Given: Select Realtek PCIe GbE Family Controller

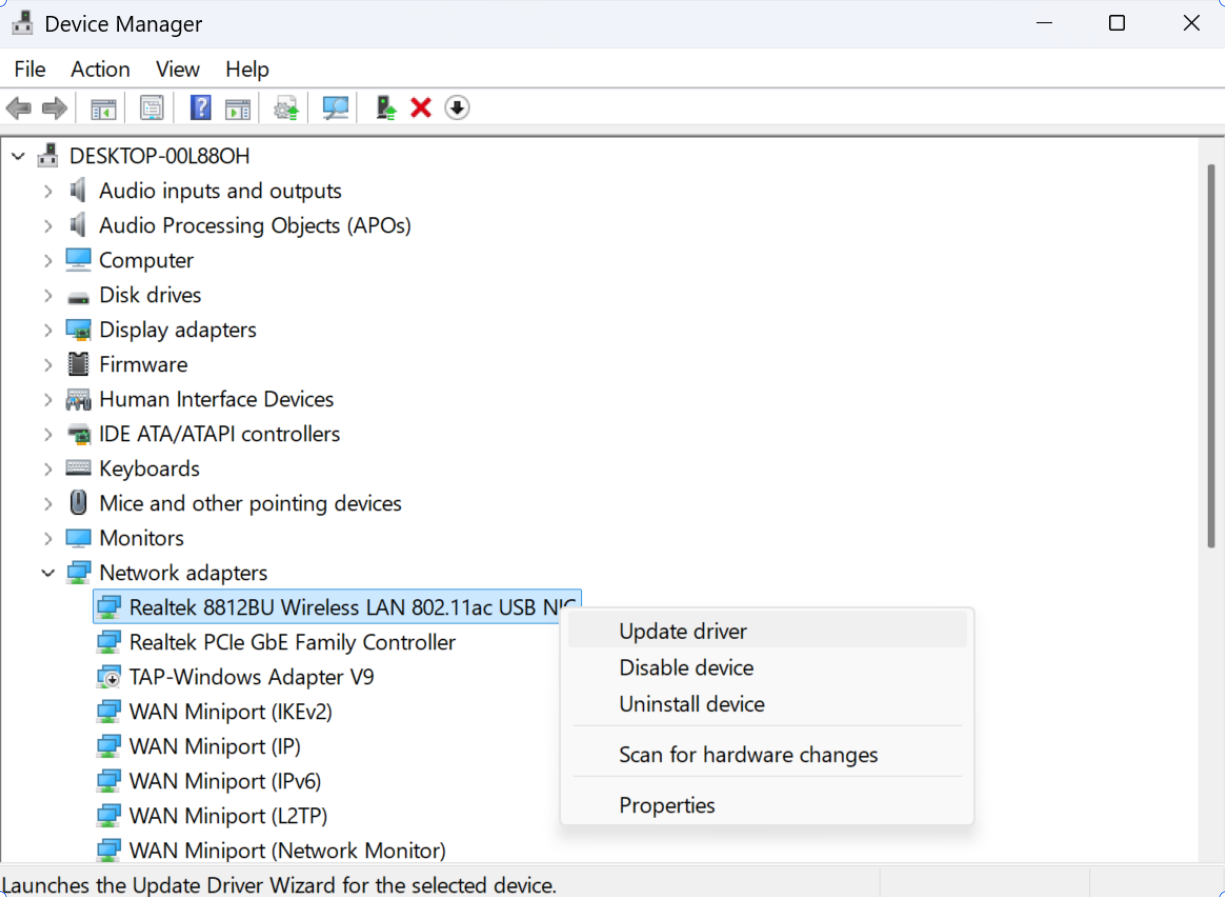Looking at the screenshot, I should (x=292, y=642).
